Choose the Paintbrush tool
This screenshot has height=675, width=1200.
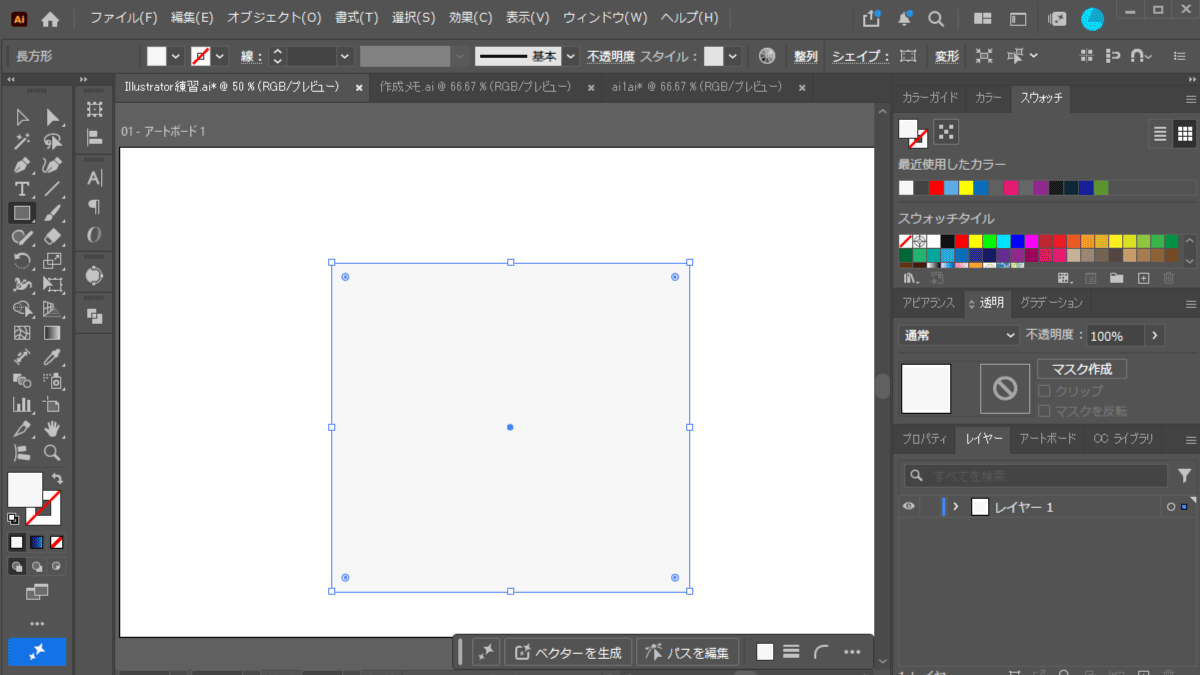(x=53, y=213)
